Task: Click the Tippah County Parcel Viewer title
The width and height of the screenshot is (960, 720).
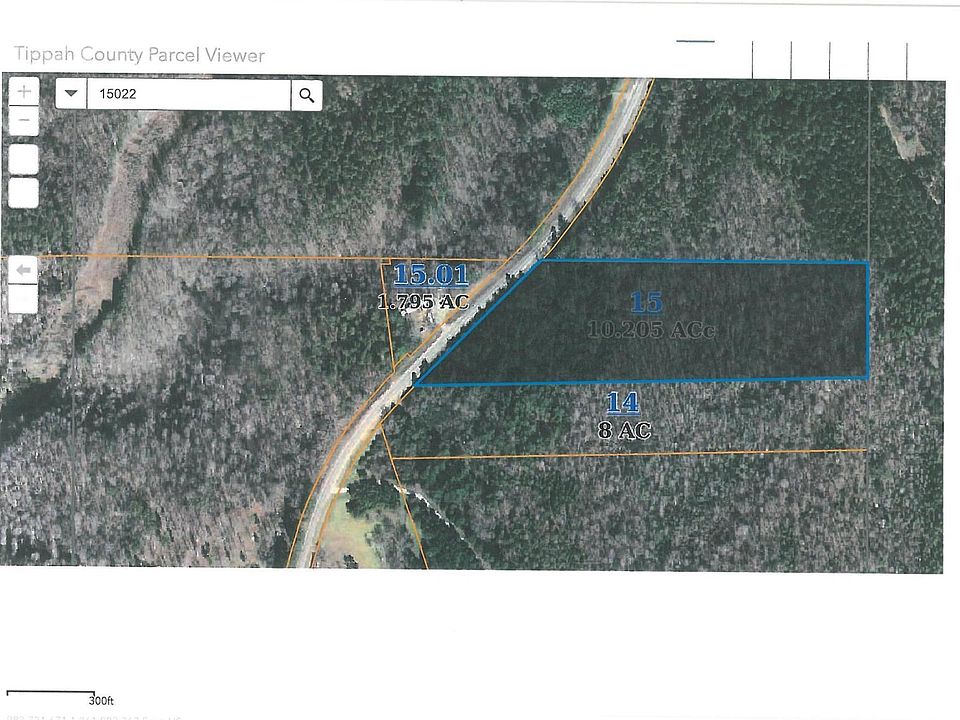Action: 139,54
